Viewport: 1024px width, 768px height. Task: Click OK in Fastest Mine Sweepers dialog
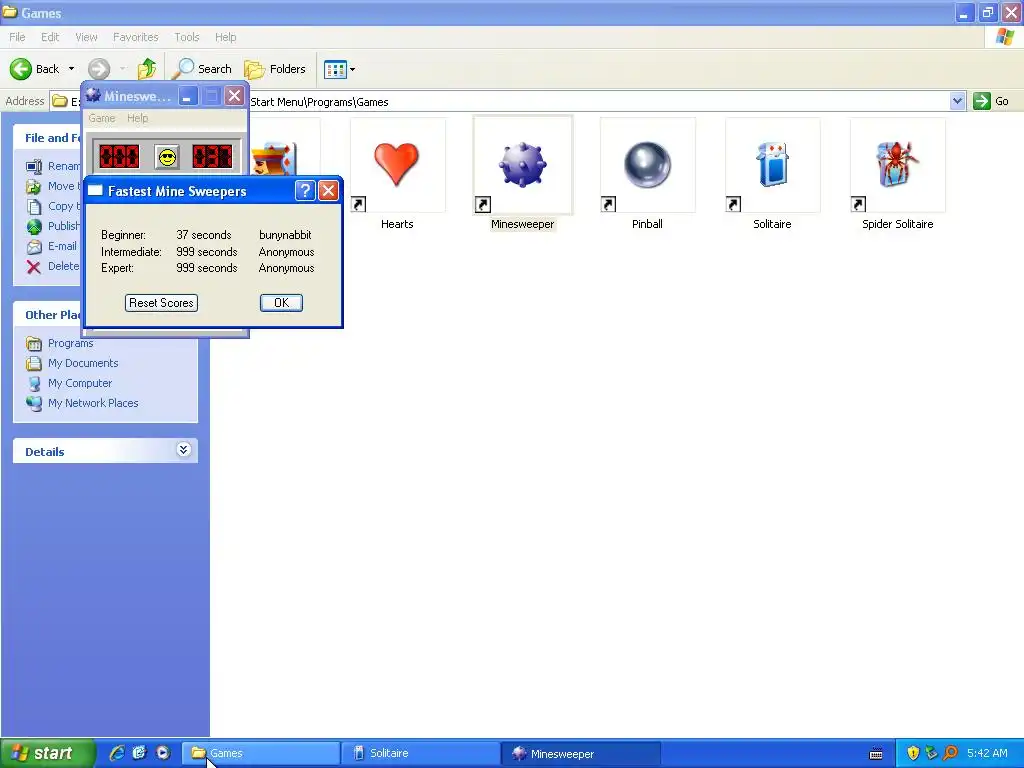click(281, 303)
